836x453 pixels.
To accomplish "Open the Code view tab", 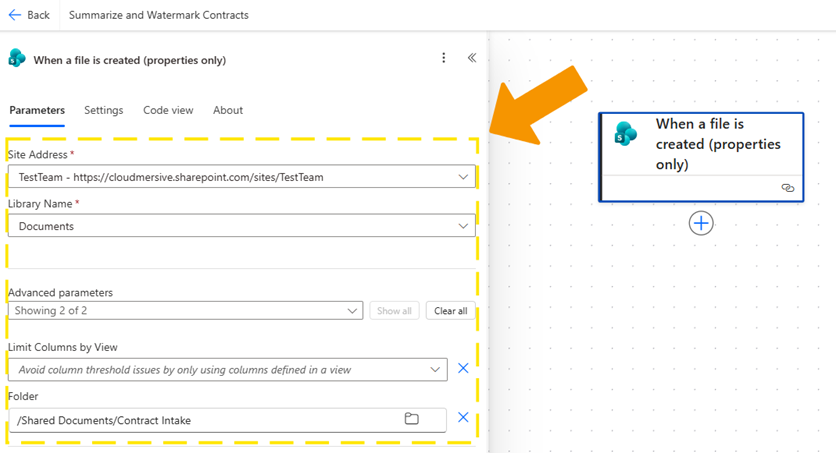I will click(168, 110).
